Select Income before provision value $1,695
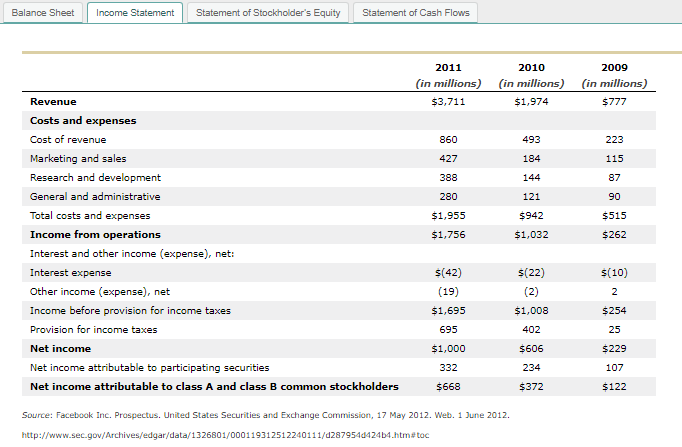The height and width of the screenshot is (447, 682). (x=448, y=311)
